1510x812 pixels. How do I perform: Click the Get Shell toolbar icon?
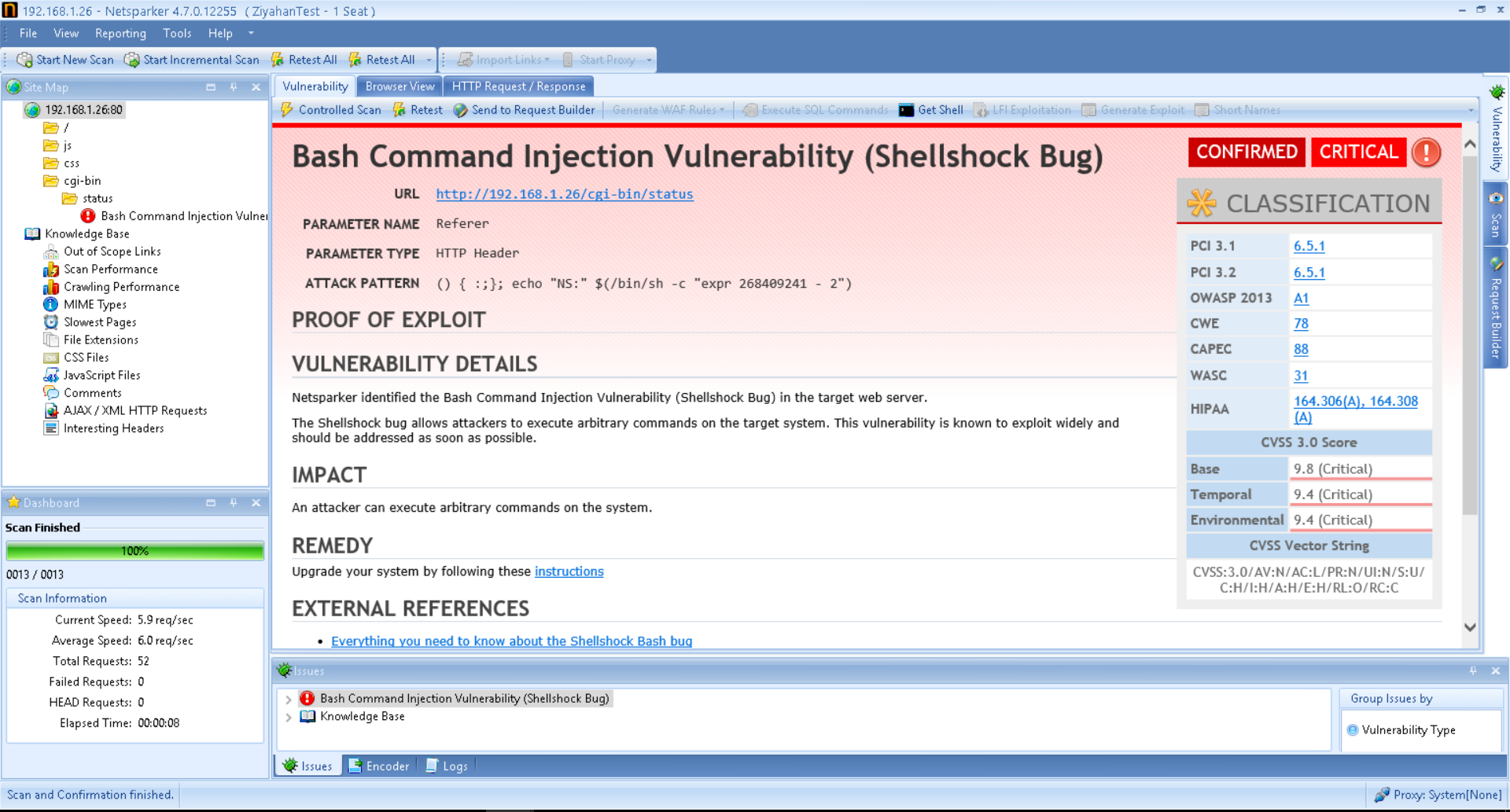pyautogui.click(x=907, y=110)
